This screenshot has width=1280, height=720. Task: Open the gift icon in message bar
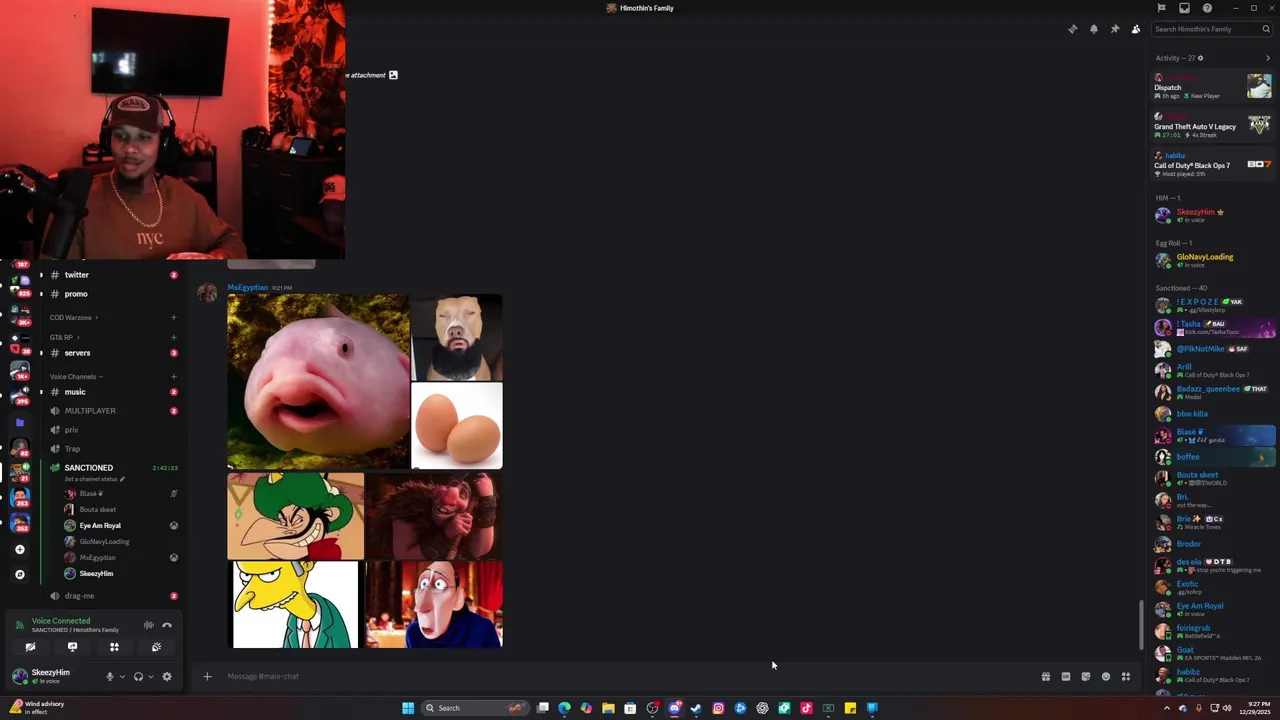(x=1046, y=676)
